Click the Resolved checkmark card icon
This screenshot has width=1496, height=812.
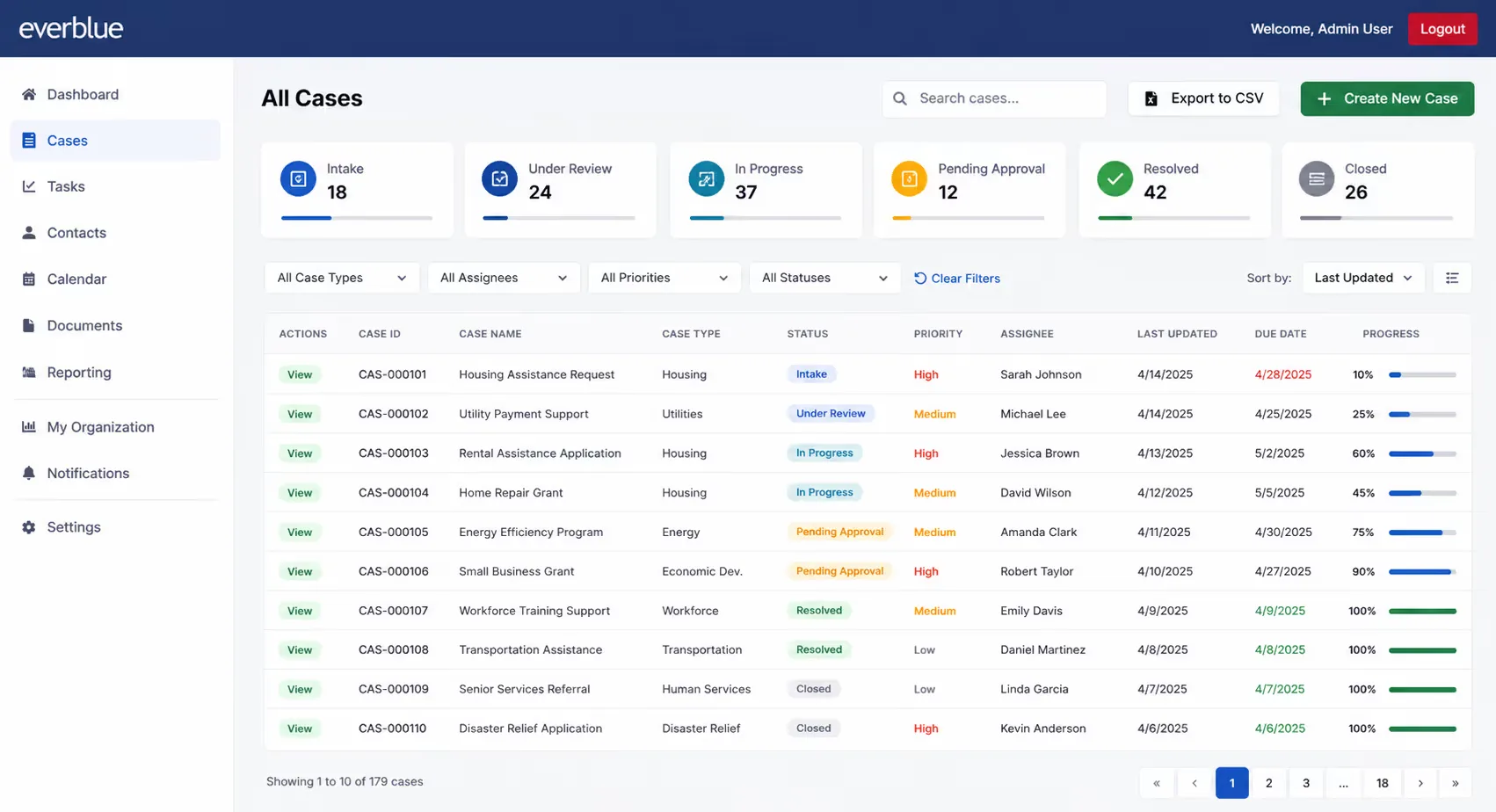(x=1115, y=179)
